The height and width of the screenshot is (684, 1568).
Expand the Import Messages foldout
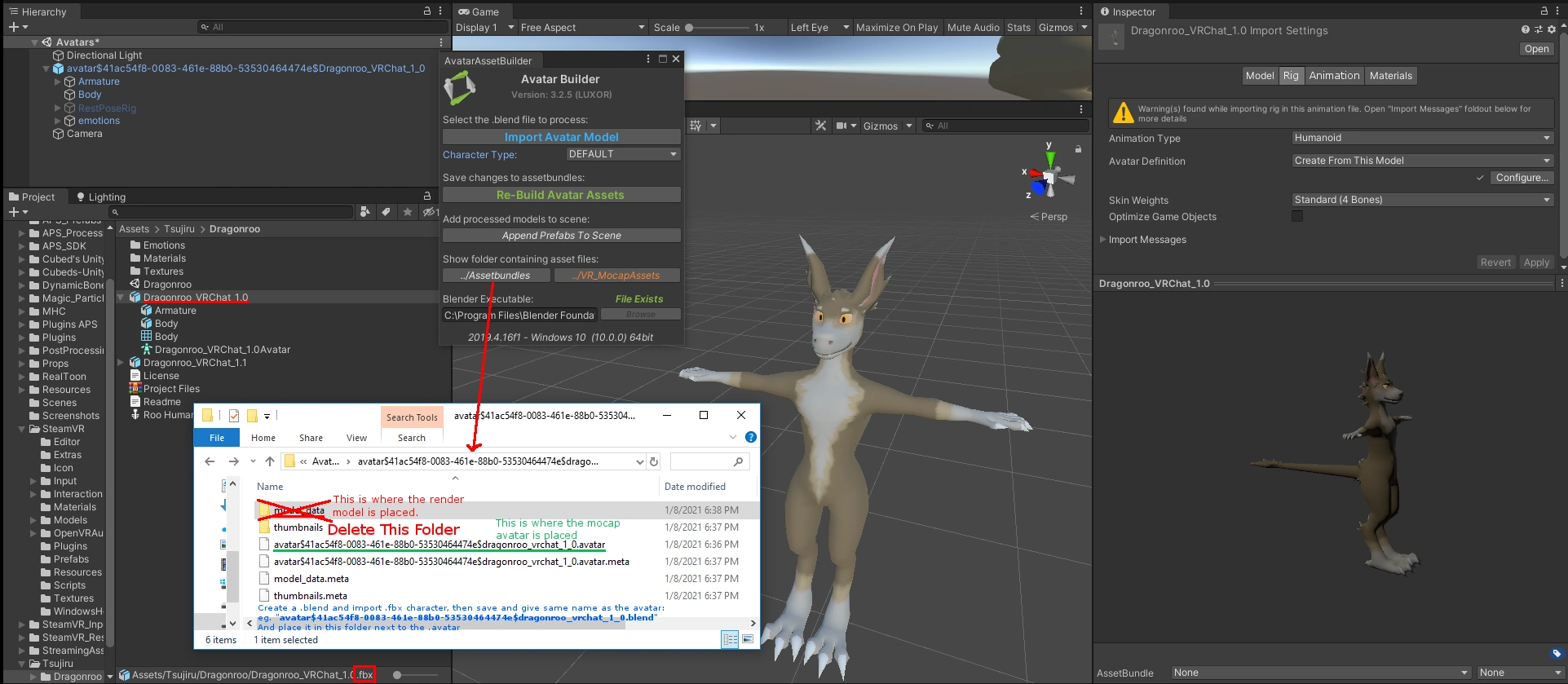pyautogui.click(x=1103, y=240)
